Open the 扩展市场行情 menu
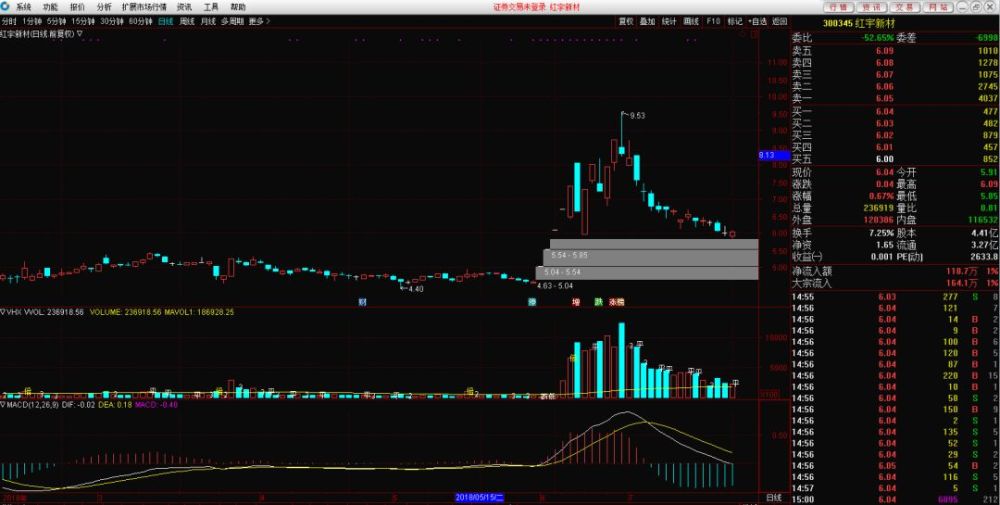Viewport: 1000px width, 505px height. (144, 8)
